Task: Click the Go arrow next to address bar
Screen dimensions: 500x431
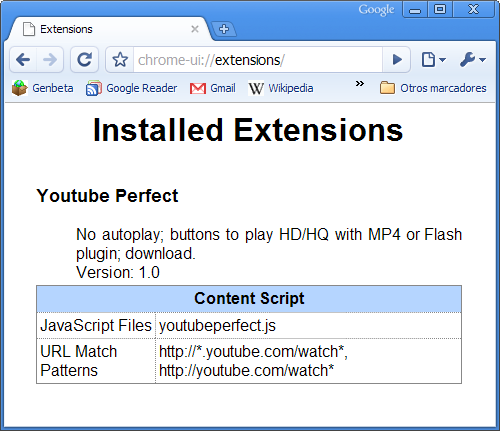Action: (x=396, y=60)
